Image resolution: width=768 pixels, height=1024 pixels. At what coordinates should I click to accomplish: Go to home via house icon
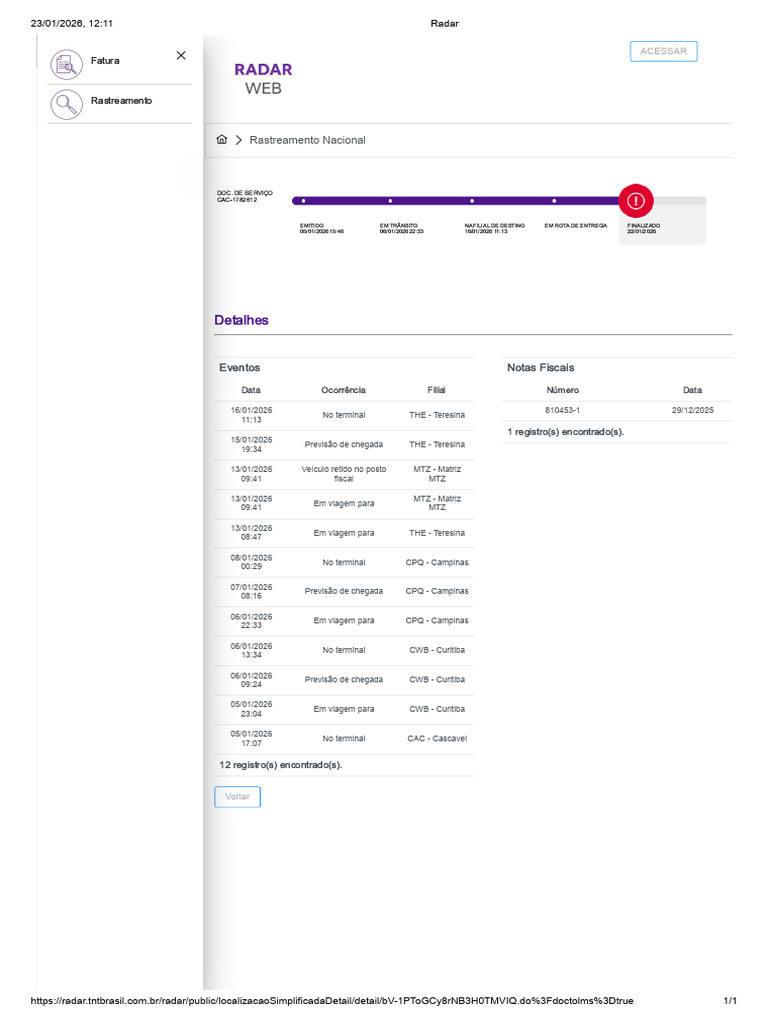pyautogui.click(x=222, y=139)
